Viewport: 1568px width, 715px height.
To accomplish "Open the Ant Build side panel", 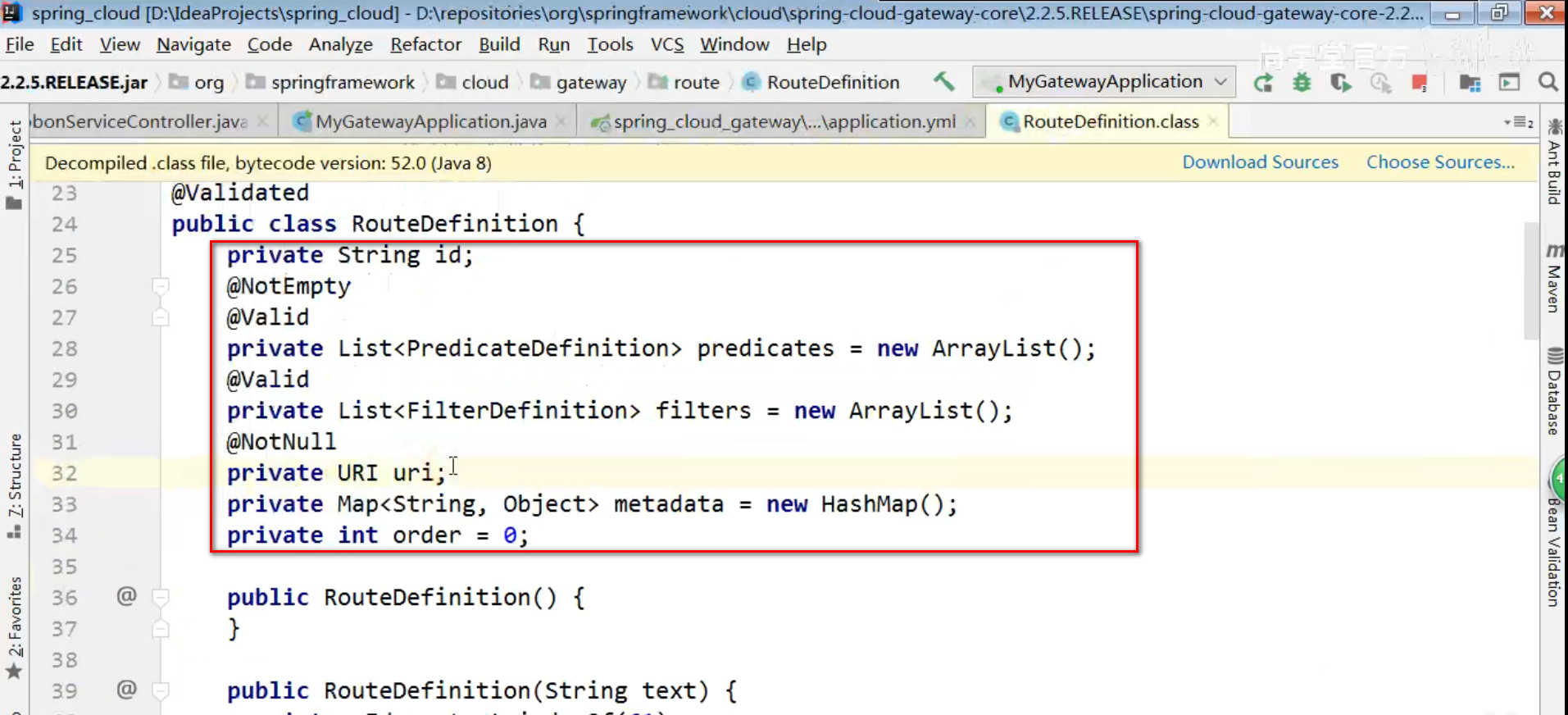I will pyautogui.click(x=1554, y=161).
